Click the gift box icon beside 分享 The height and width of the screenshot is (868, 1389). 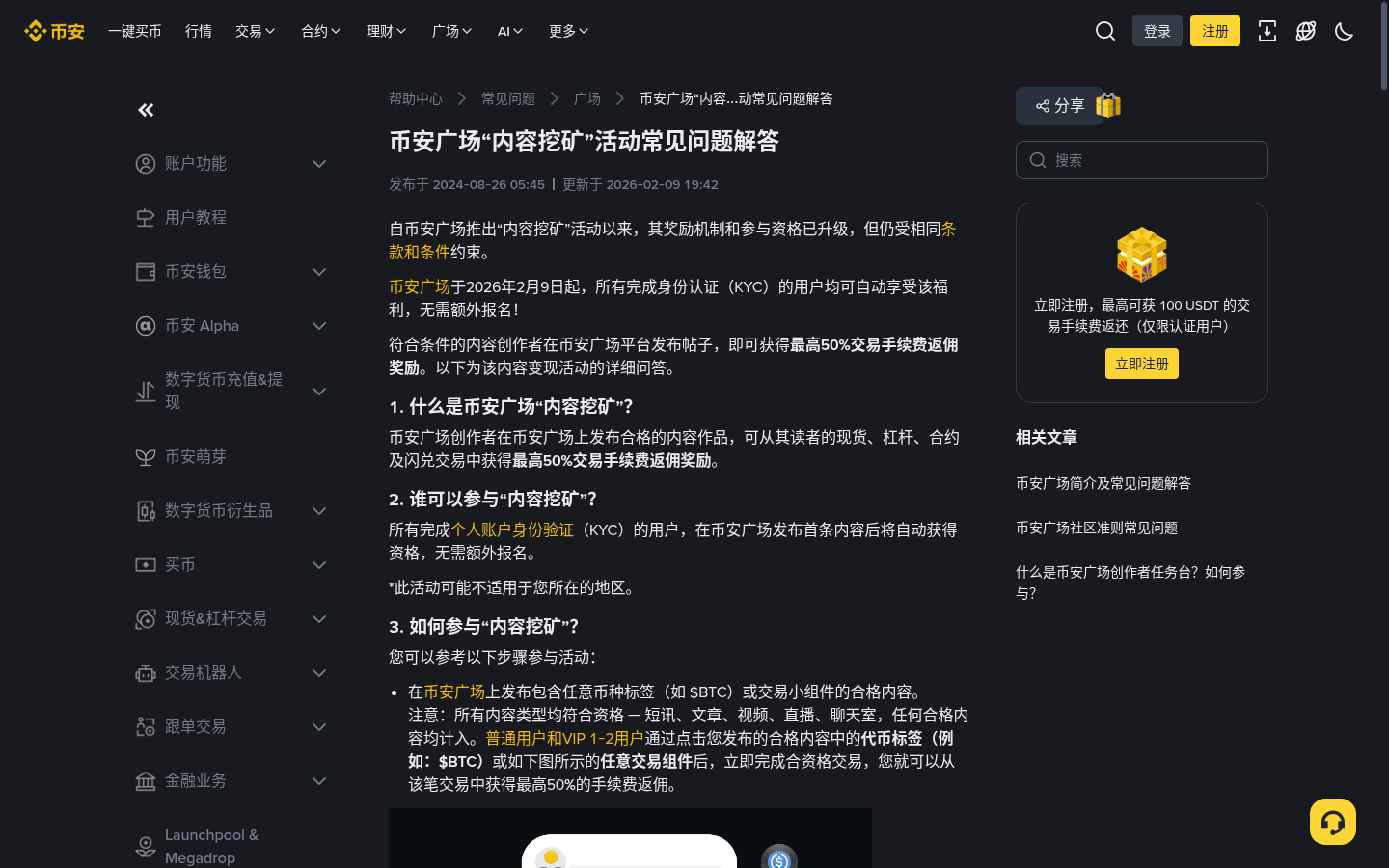(x=1108, y=105)
